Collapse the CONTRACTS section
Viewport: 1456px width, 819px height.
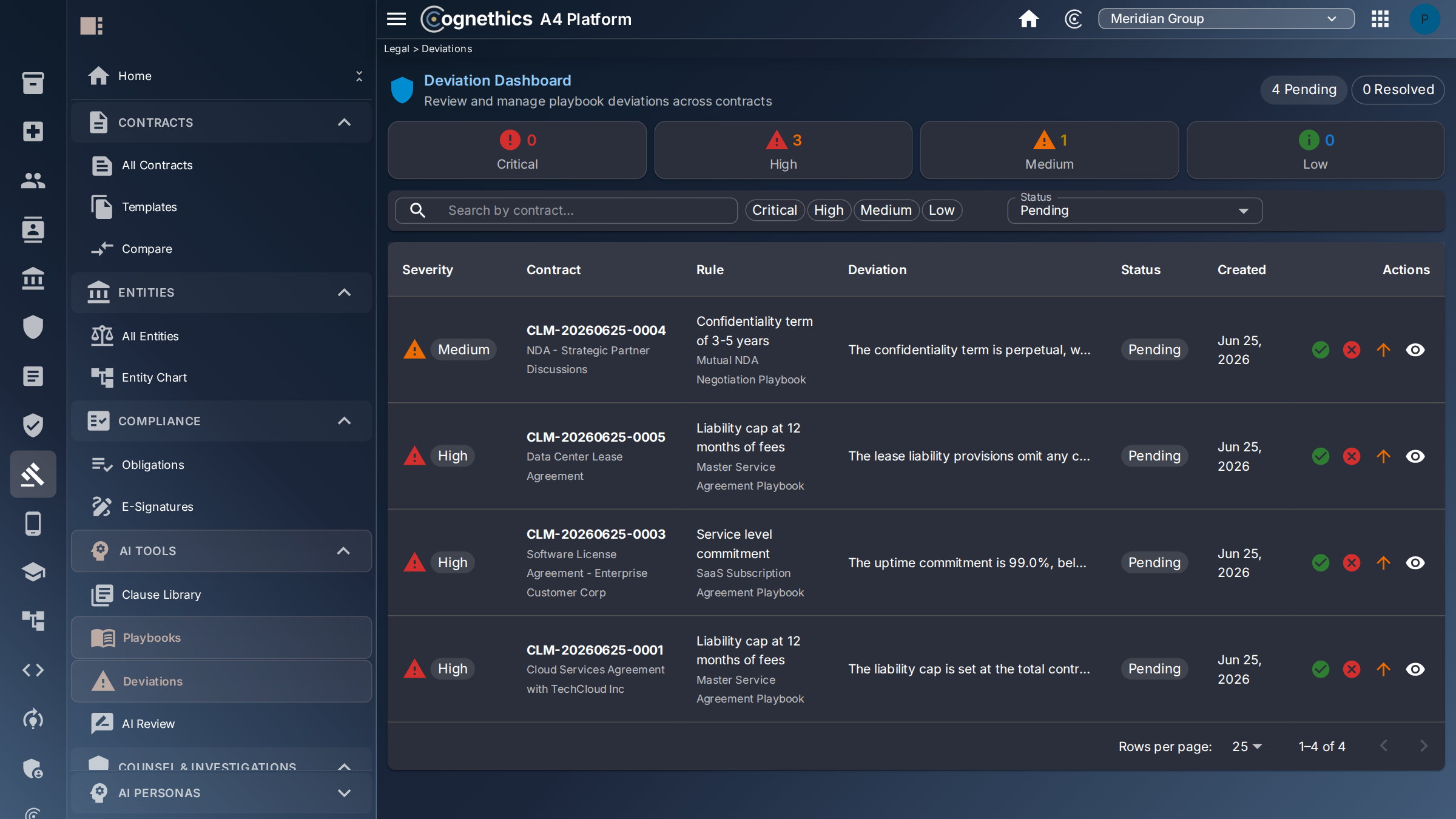point(221,123)
